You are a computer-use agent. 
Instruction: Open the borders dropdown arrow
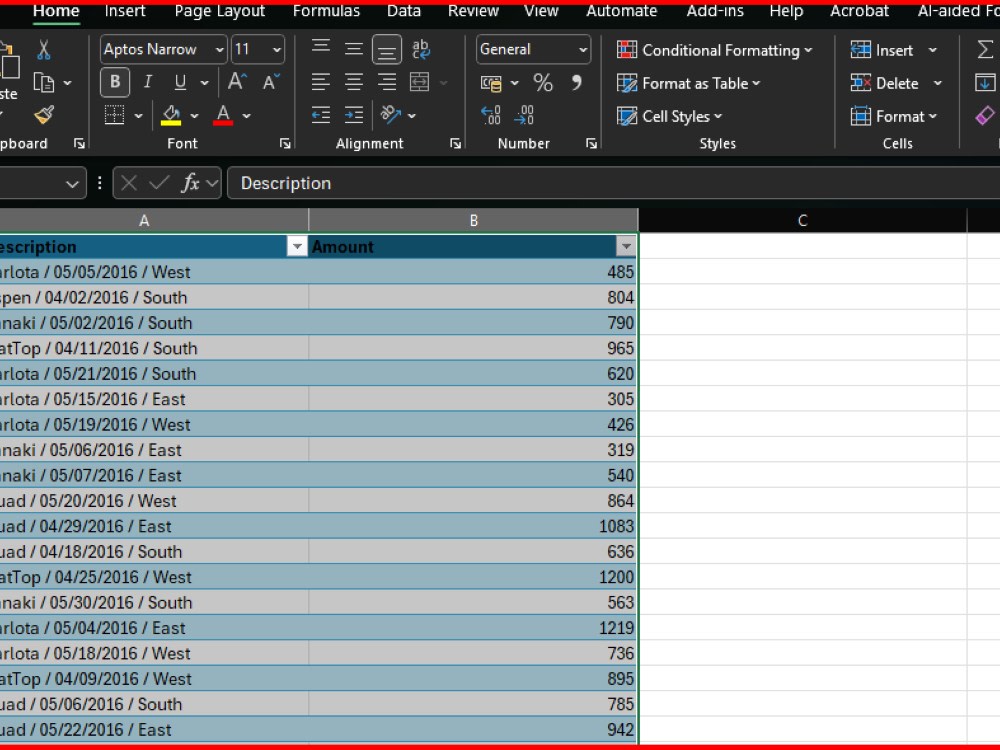pos(138,116)
